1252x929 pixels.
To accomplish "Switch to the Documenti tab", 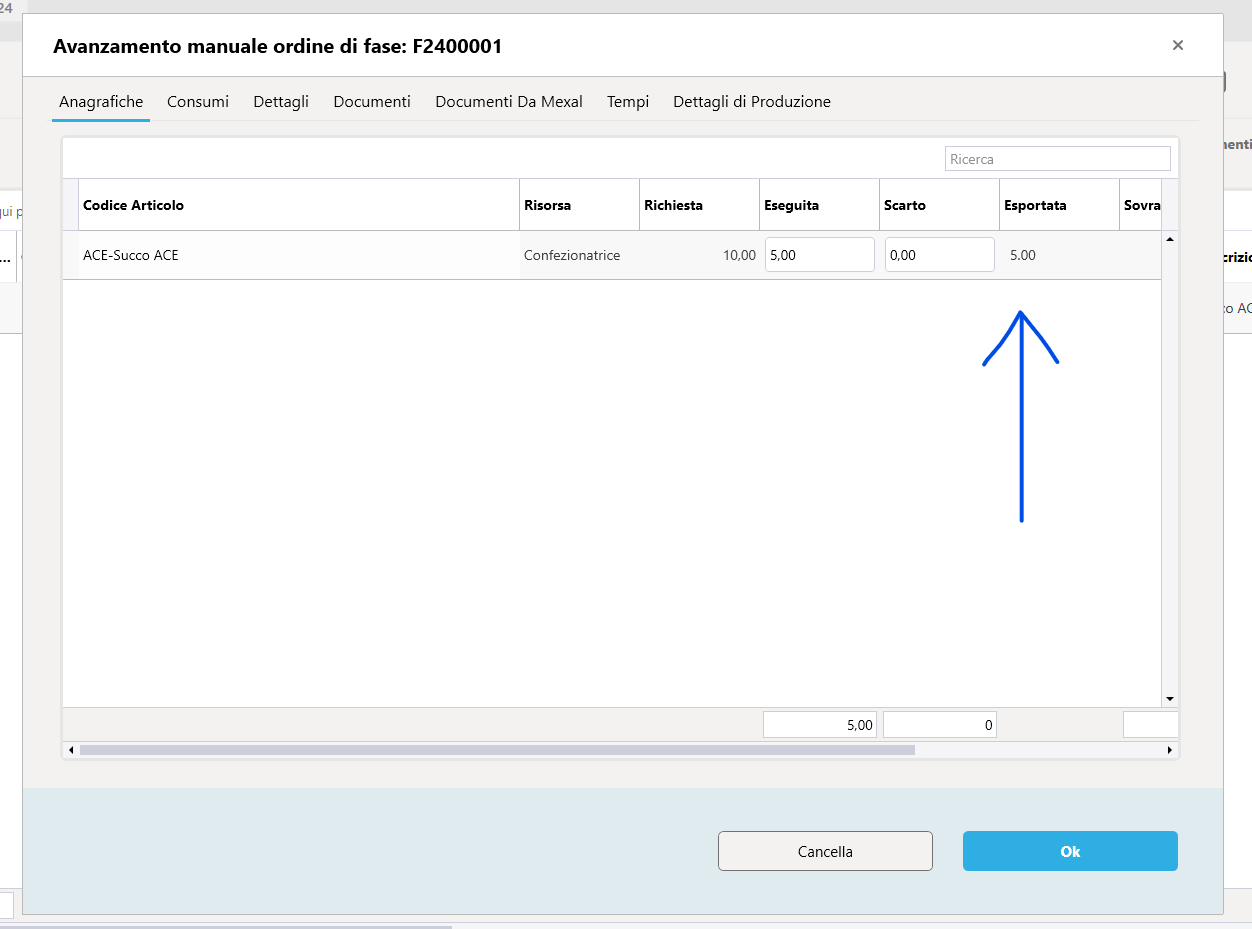I will pyautogui.click(x=372, y=101).
